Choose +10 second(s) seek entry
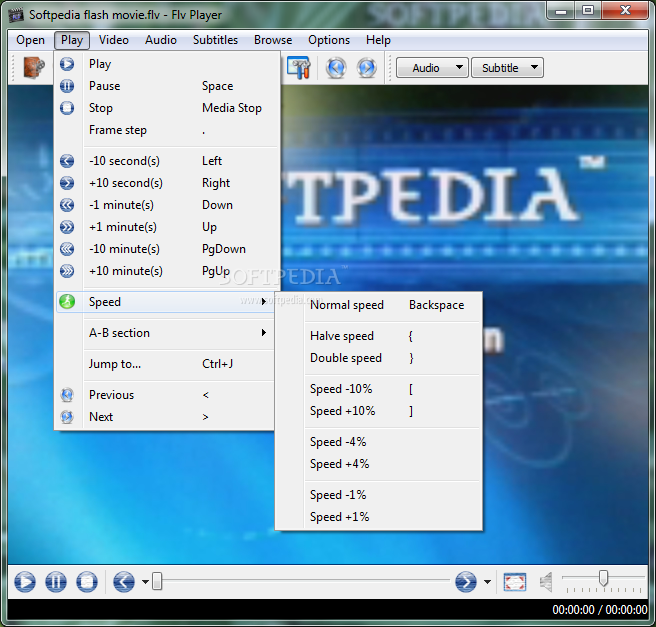Image resolution: width=656 pixels, height=627 pixels. (x=167, y=183)
